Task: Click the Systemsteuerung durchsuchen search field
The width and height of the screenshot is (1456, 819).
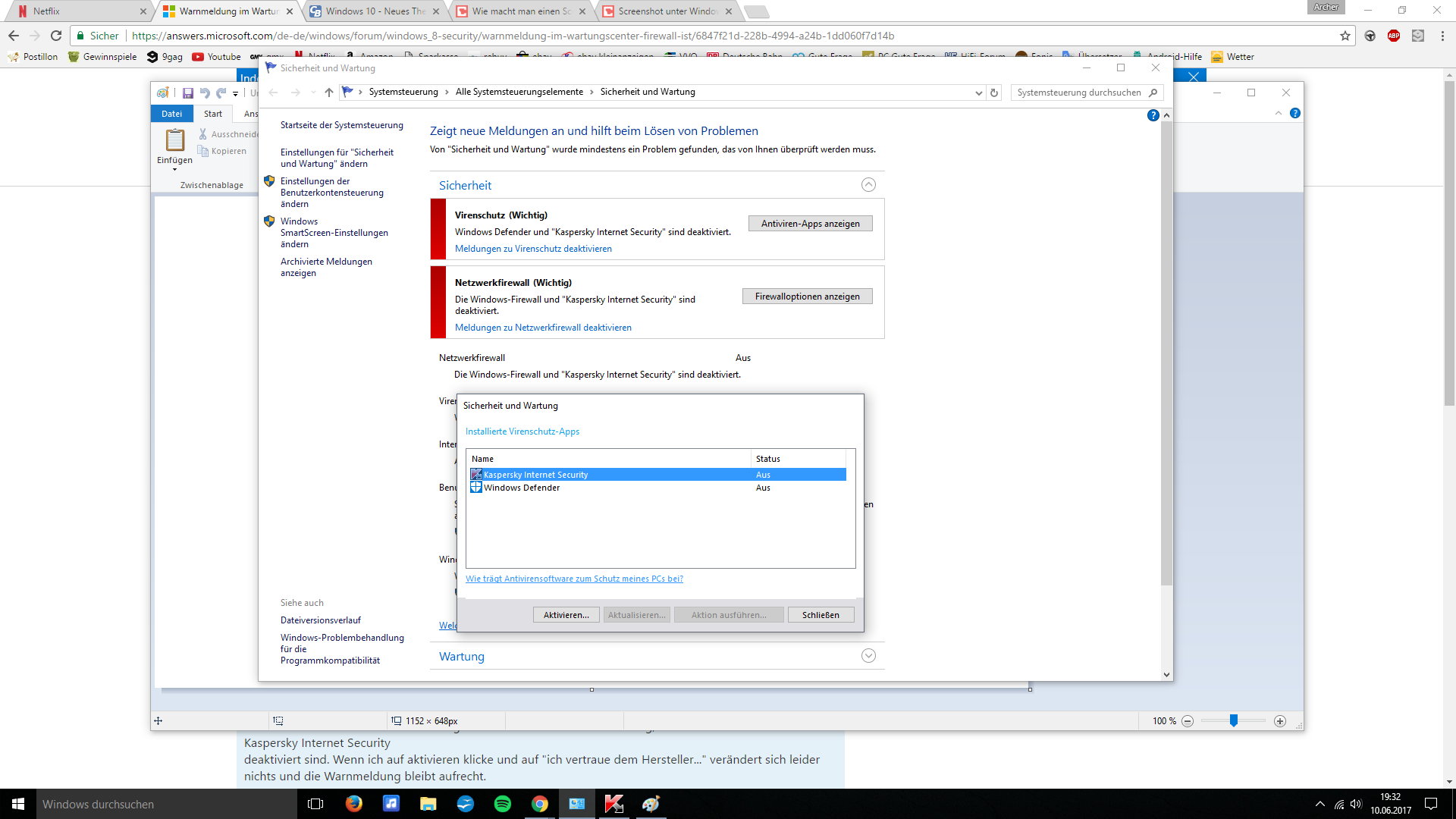Action: [x=1078, y=93]
